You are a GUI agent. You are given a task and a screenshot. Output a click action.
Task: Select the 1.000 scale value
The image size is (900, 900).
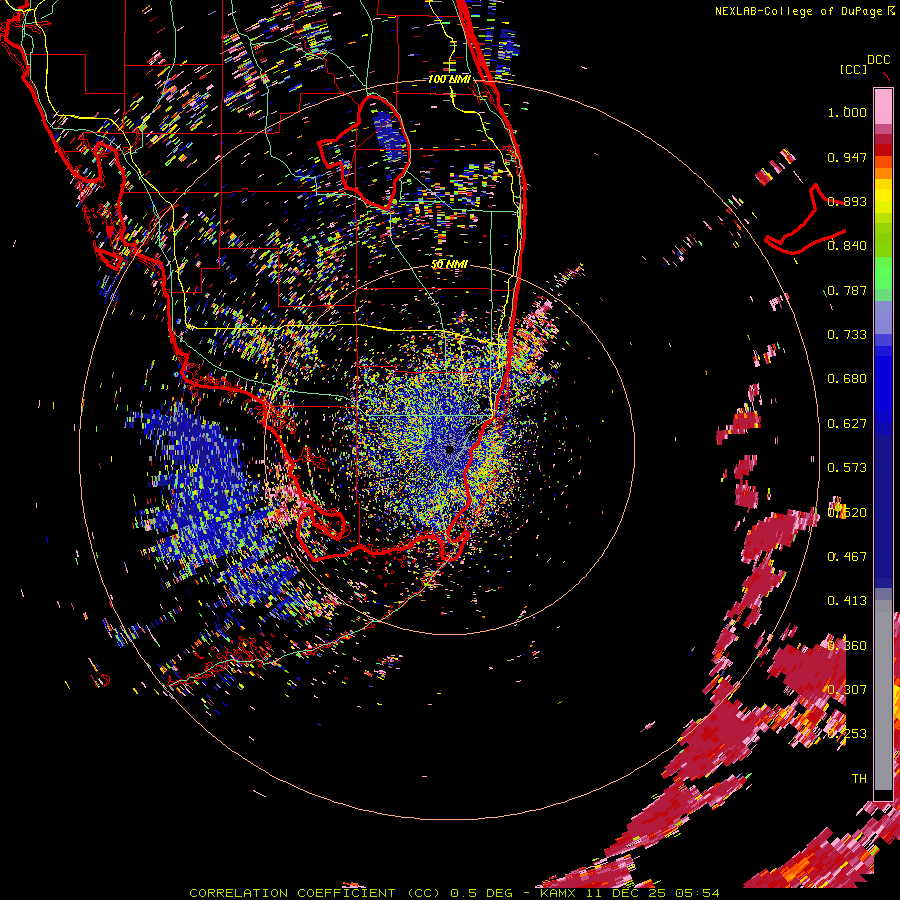tap(847, 112)
